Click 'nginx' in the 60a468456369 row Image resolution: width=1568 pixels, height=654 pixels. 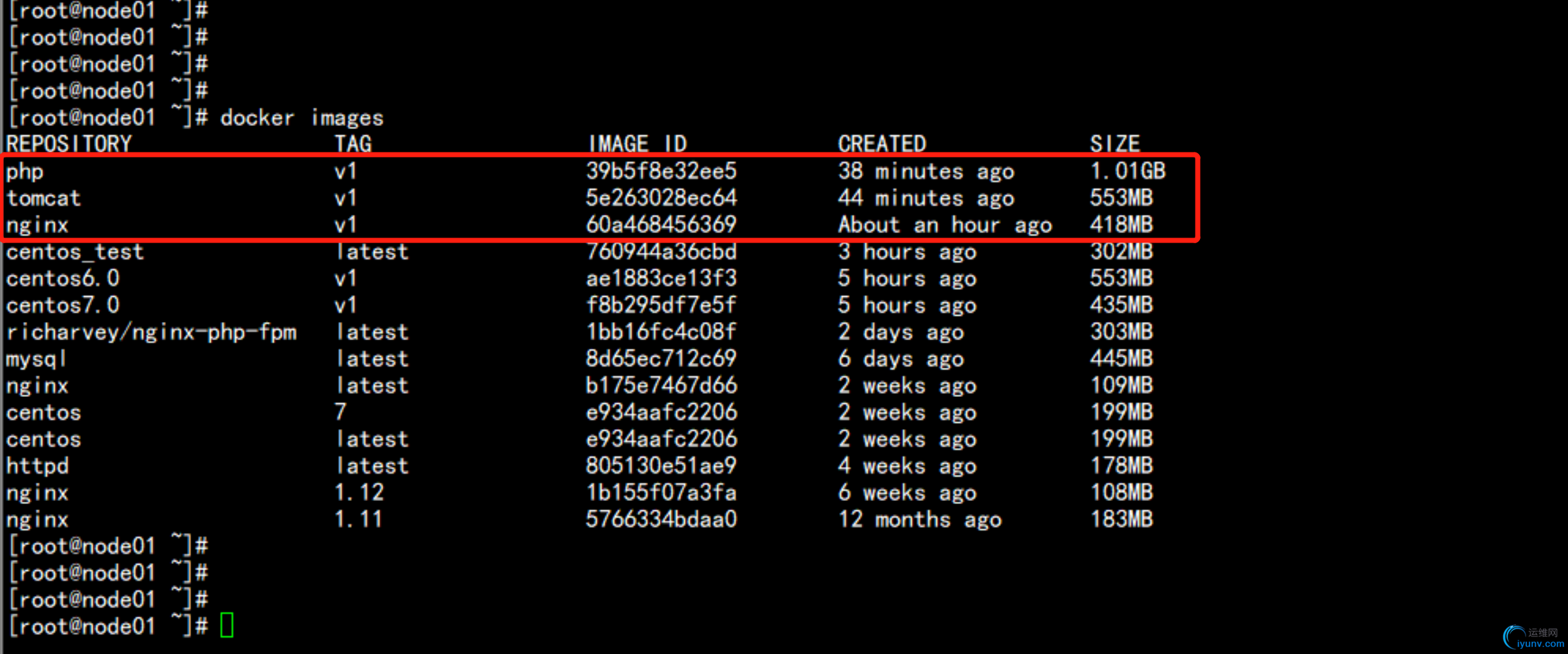pyautogui.click(x=37, y=226)
